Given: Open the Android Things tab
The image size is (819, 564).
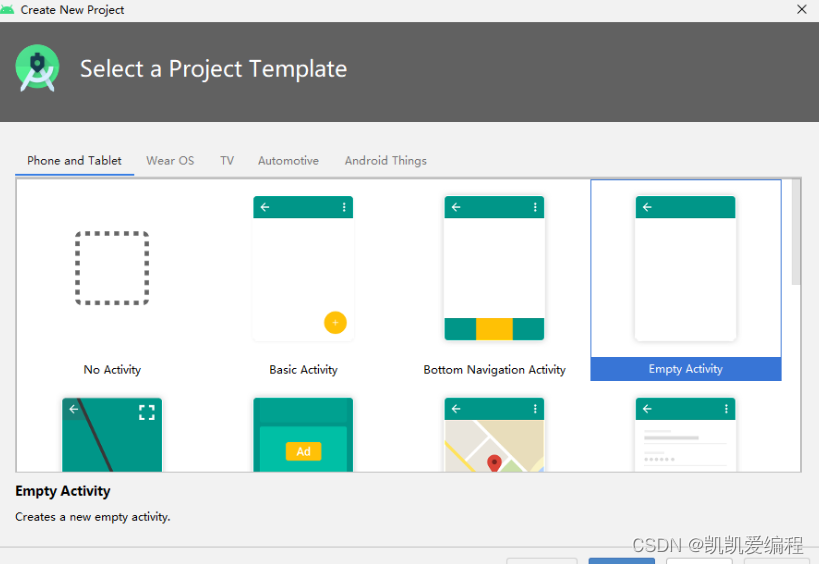Looking at the screenshot, I should [x=385, y=161].
